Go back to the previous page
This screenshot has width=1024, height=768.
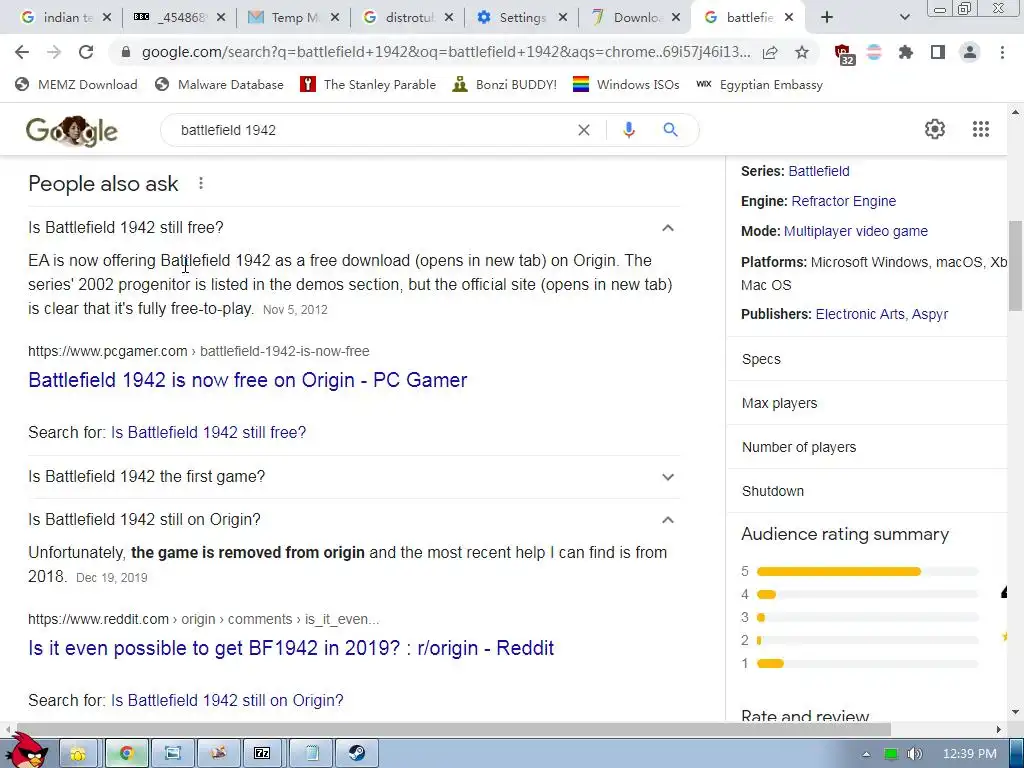(x=22, y=52)
